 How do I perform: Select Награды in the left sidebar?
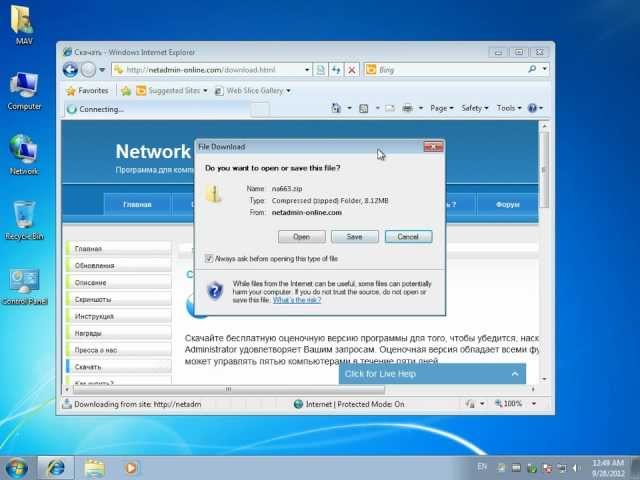click(118, 333)
